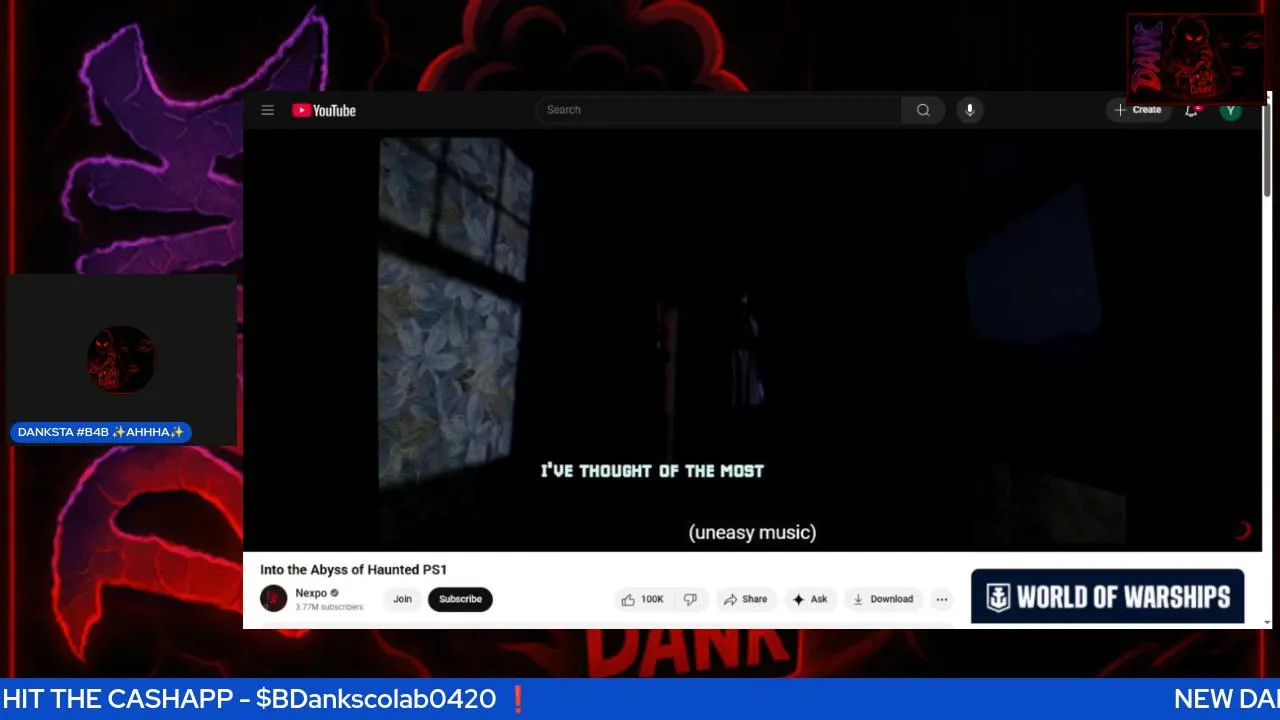Open YouTube notifications bell
1280x720 pixels.
1191,110
